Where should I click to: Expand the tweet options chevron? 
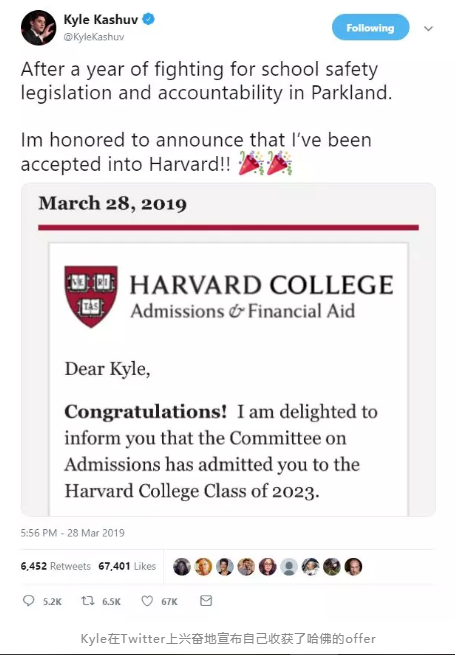click(428, 28)
